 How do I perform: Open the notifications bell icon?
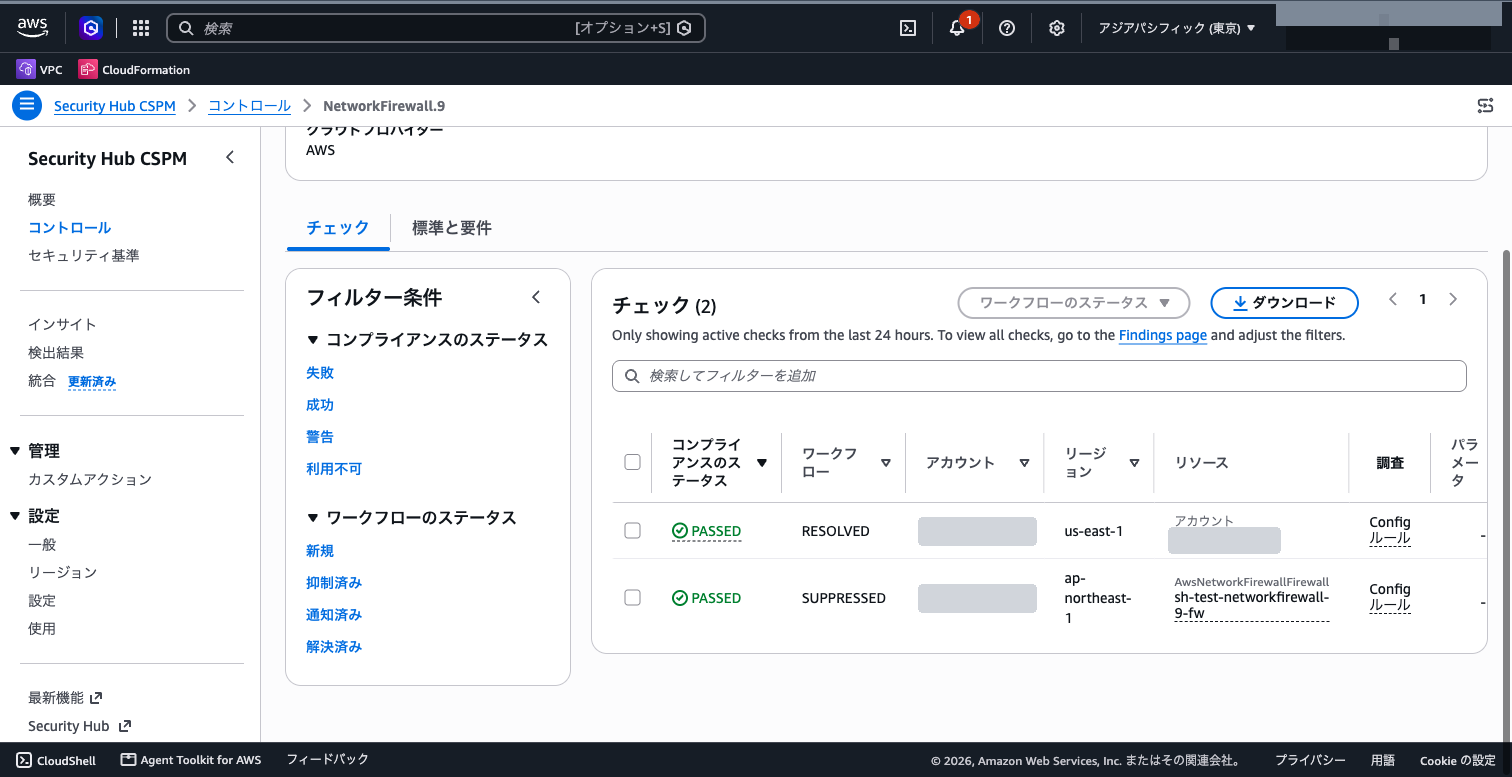tap(957, 28)
